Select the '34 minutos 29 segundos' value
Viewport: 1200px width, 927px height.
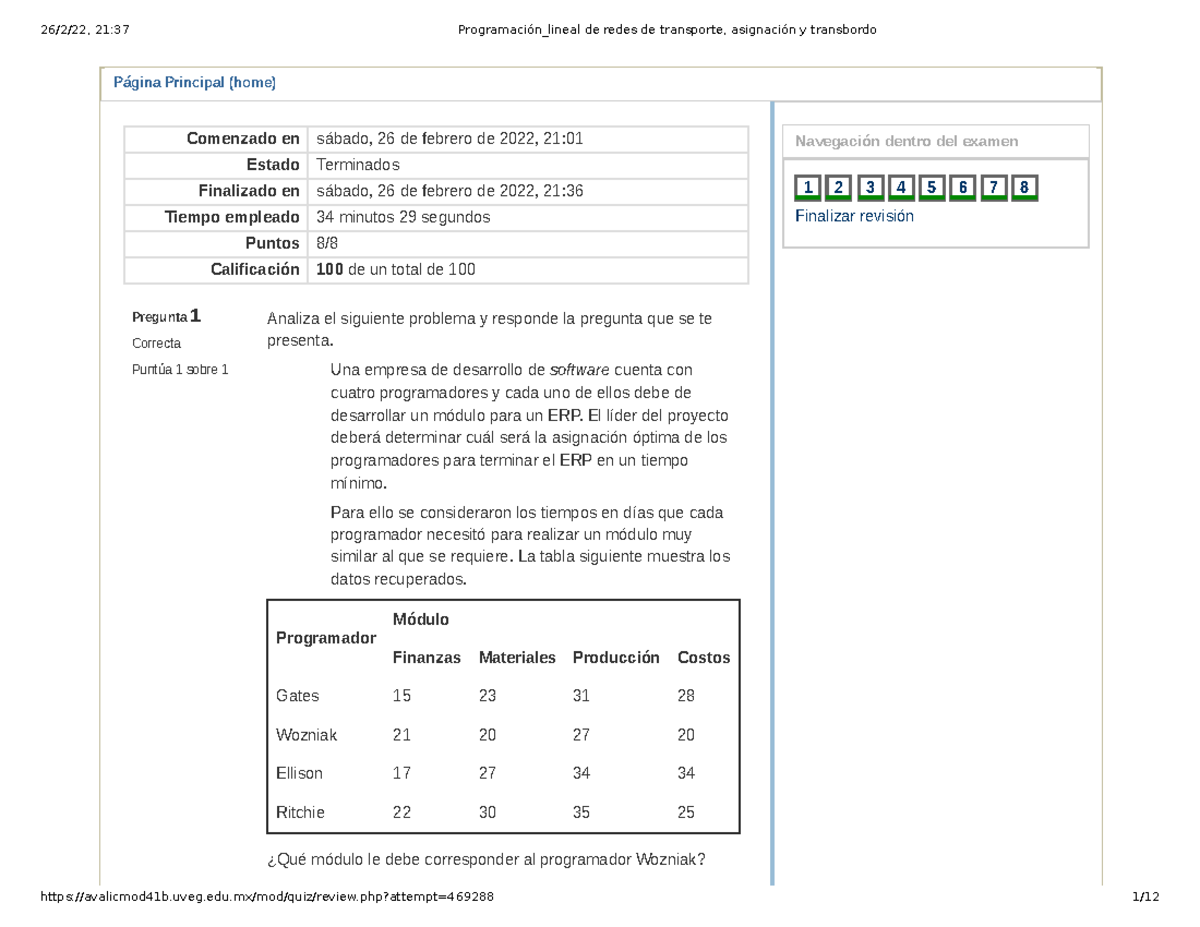pos(403,217)
